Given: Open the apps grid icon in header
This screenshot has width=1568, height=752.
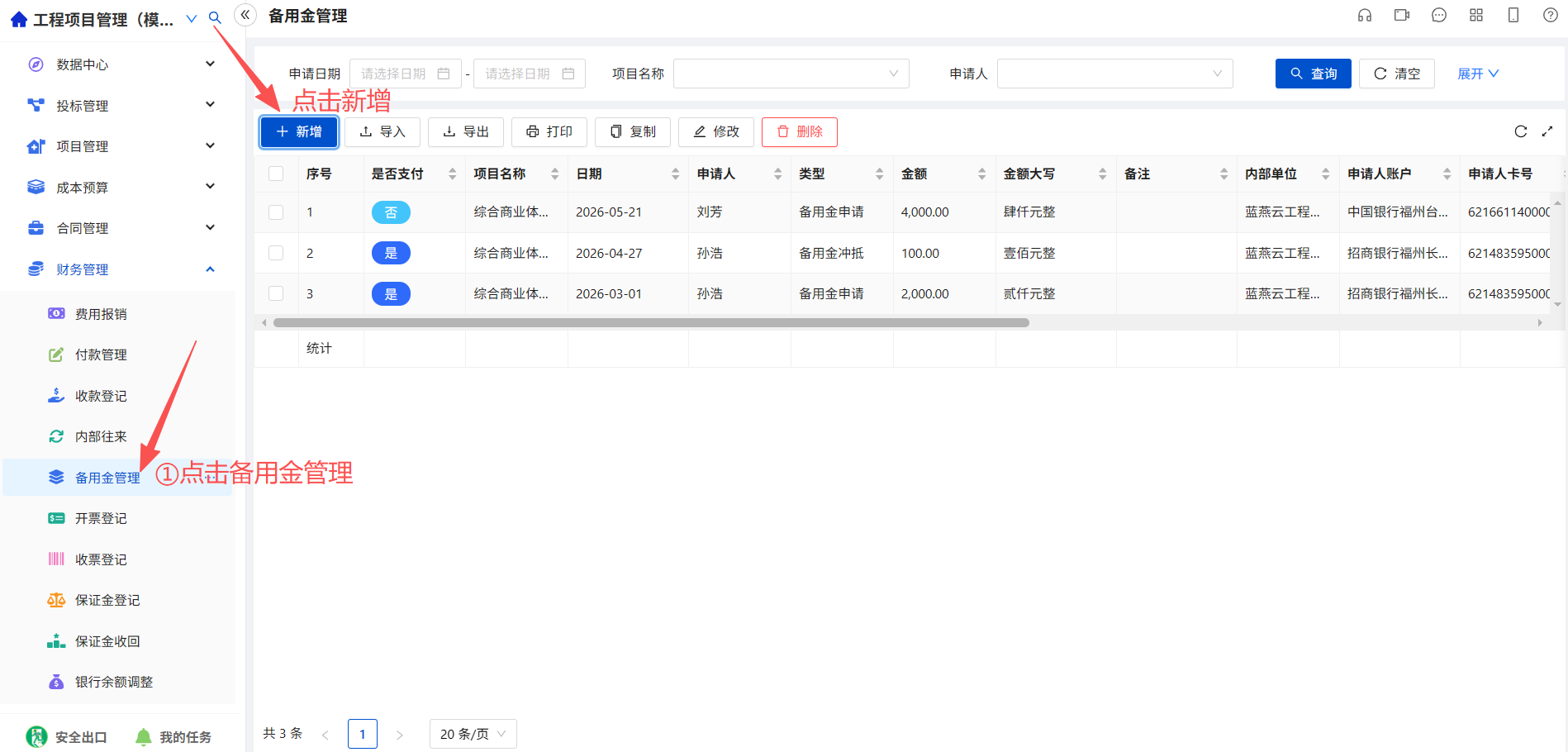Looking at the screenshot, I should [x=1476, y=15].
